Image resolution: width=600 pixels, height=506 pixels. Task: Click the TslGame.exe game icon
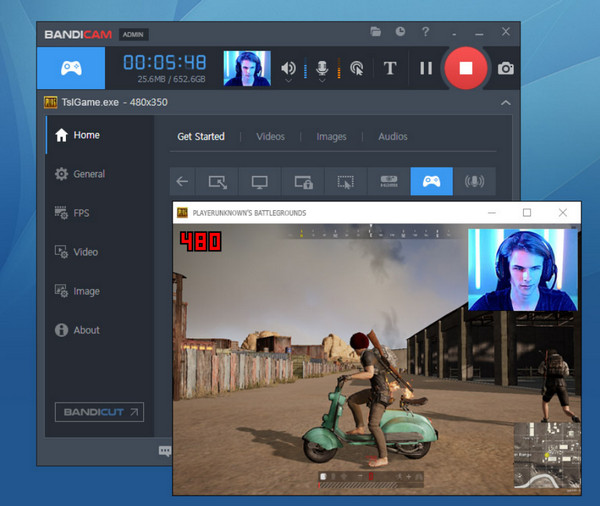(x=51, y=103)
